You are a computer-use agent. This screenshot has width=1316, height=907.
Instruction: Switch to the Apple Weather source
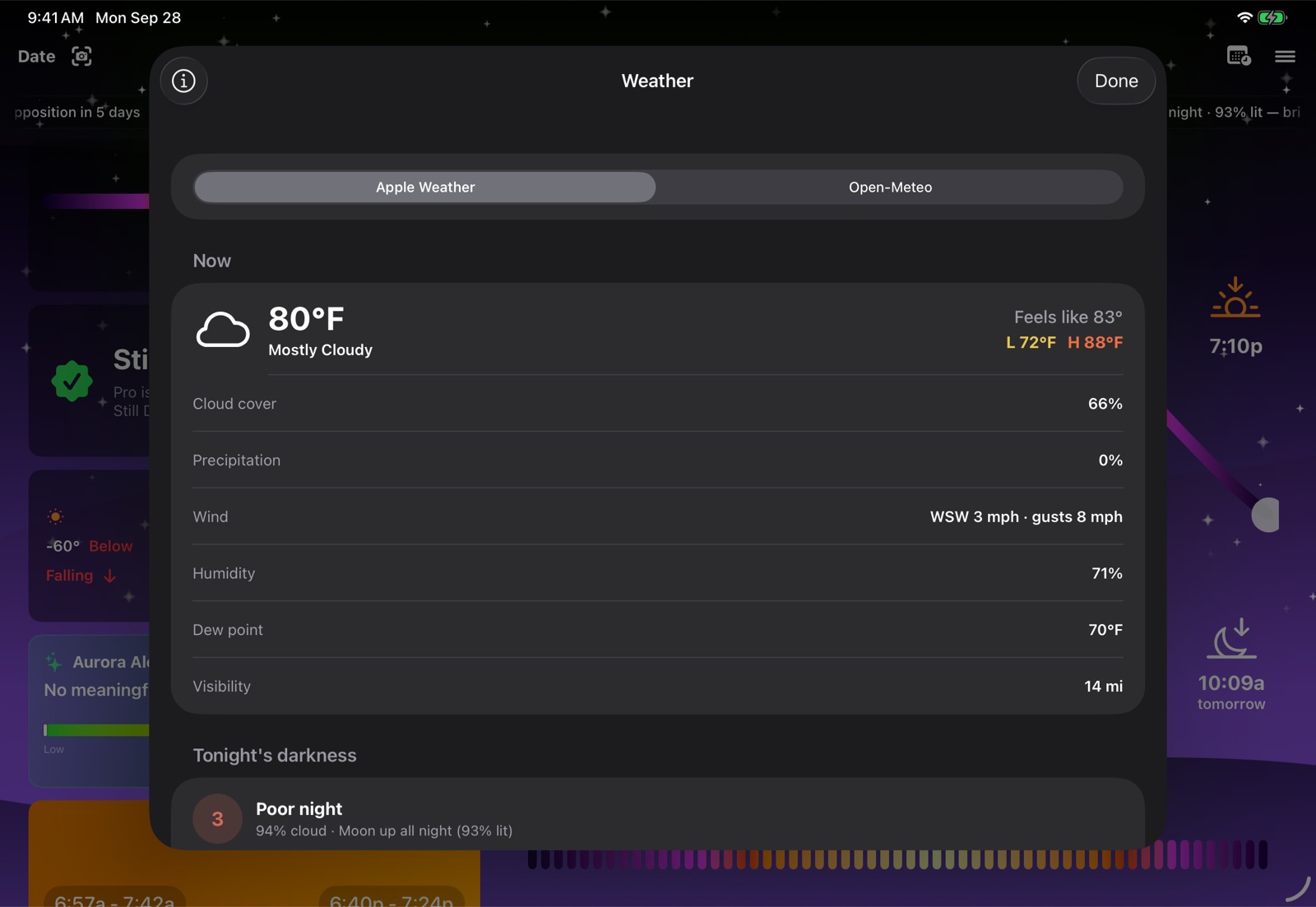point(425,187)
